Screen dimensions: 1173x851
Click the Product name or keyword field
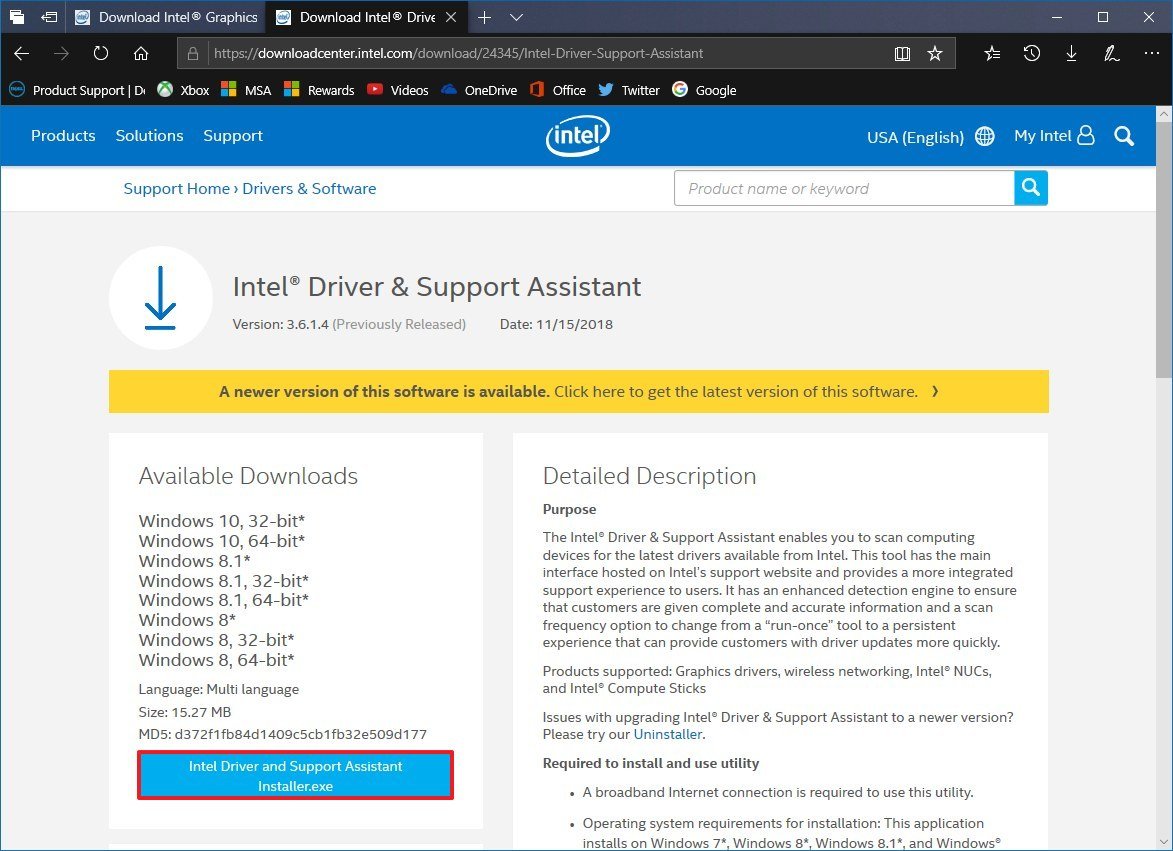click(844, 188)
